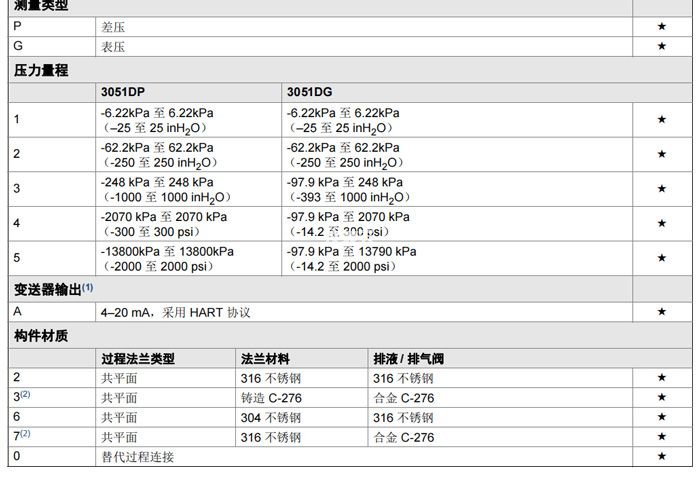
Task: Select the cell -13800kPa 至 13800kPa
Action: click(x=188, y=258)
